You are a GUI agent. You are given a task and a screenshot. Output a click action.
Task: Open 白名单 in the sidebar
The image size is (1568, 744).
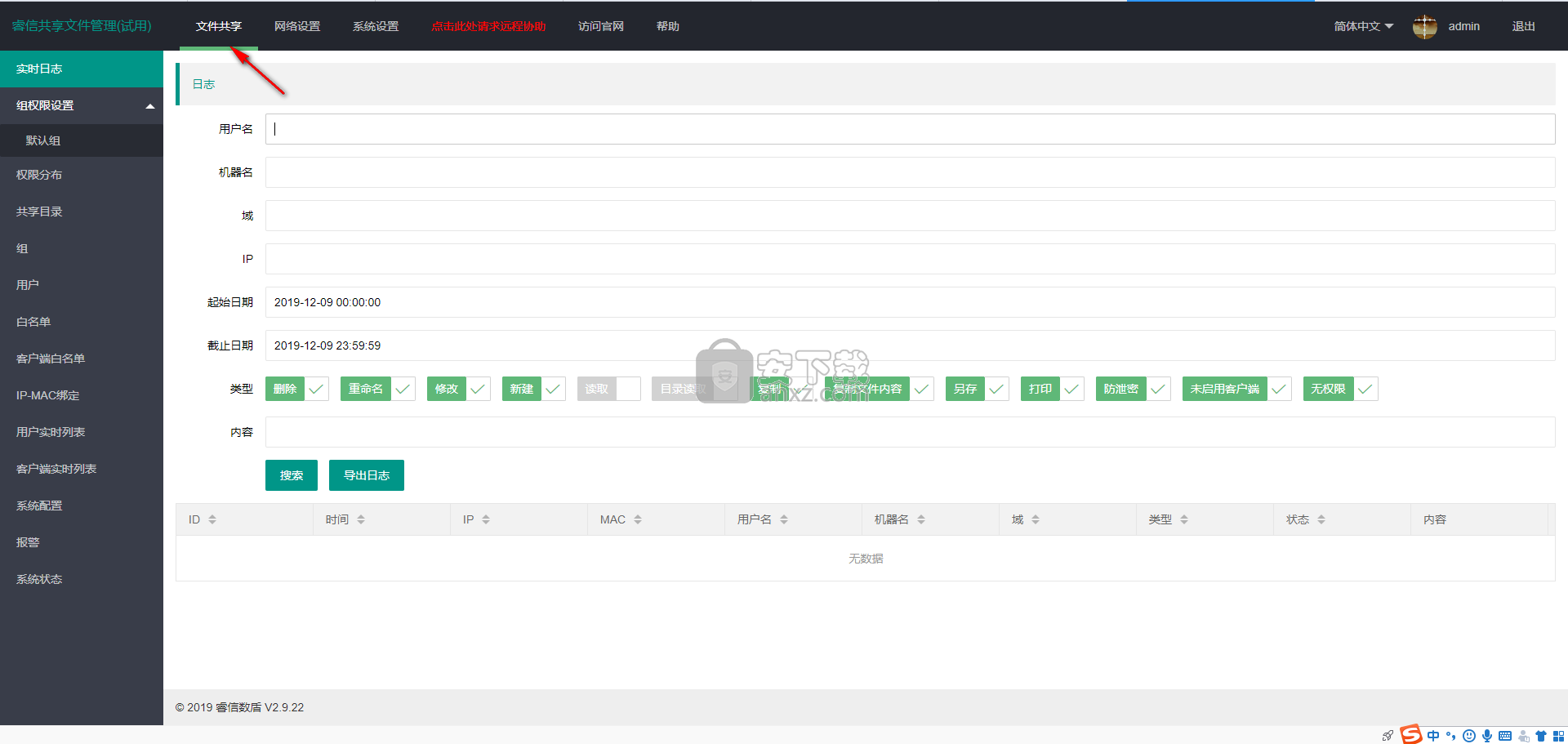82,322
